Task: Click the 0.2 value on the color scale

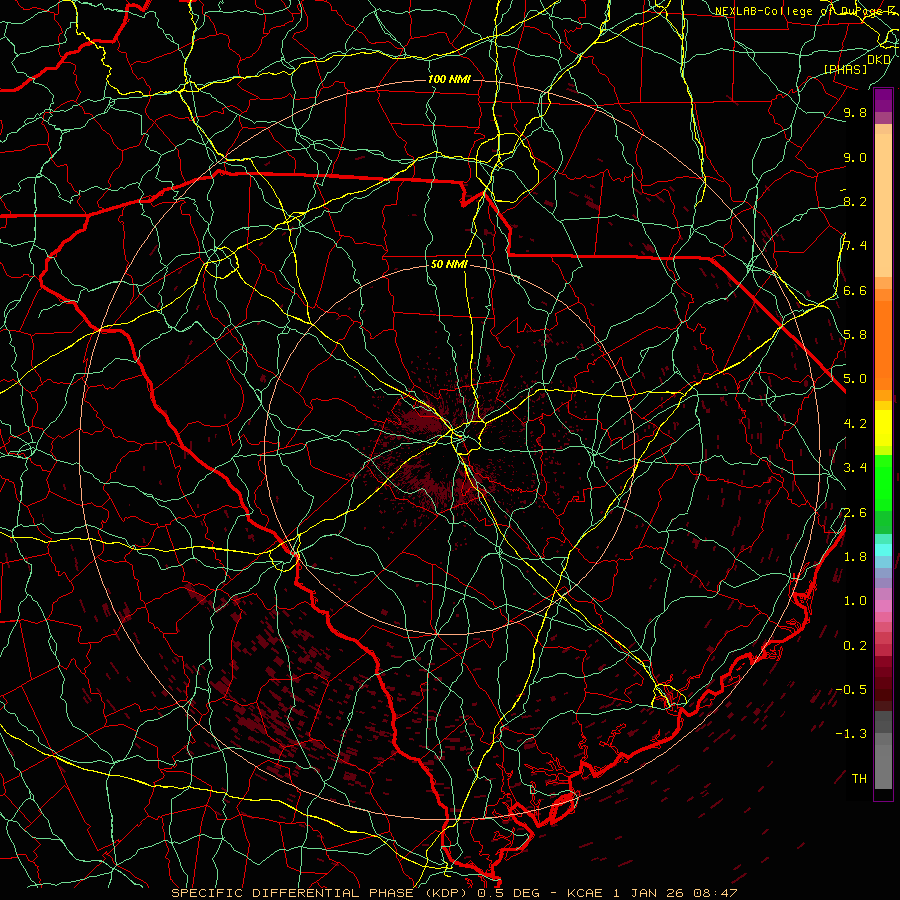Action: click(x=855, y=646)
